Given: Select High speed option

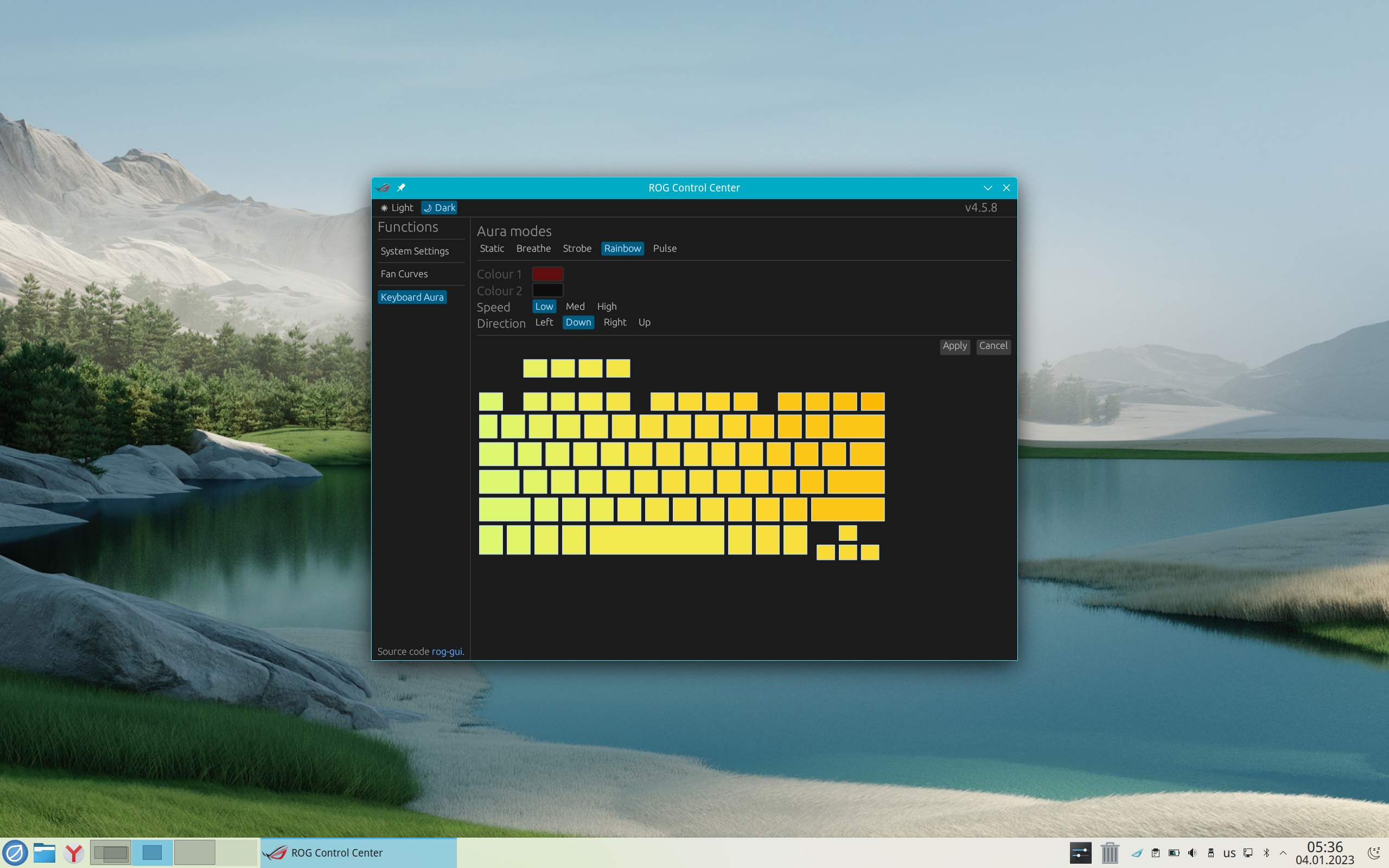Looking at the screenshot, I should click(606, 307).
